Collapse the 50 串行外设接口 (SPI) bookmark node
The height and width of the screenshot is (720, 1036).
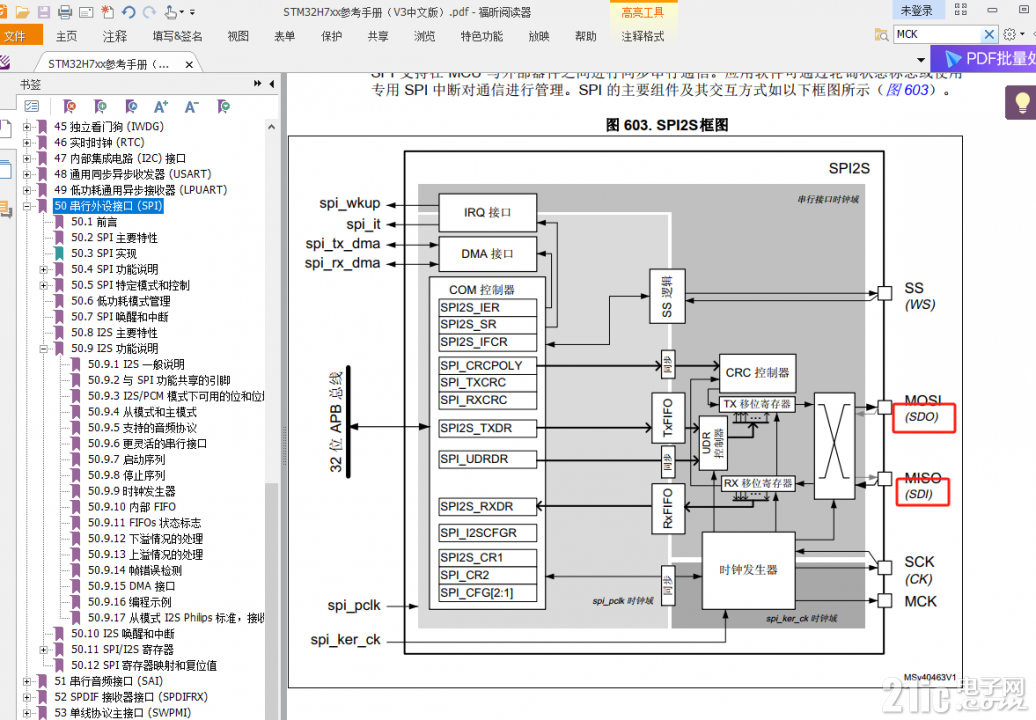coord(27,206)
